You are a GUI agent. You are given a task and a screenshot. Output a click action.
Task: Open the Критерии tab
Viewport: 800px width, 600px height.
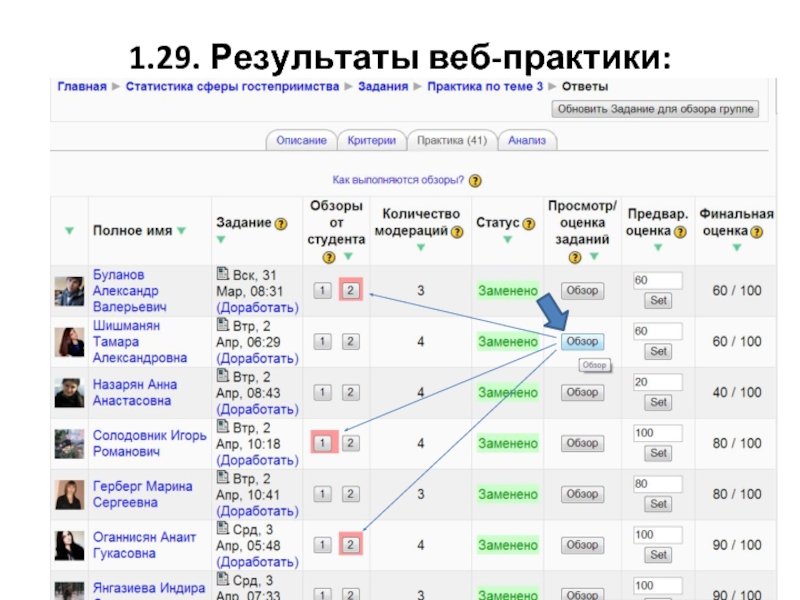coord(372,141)
